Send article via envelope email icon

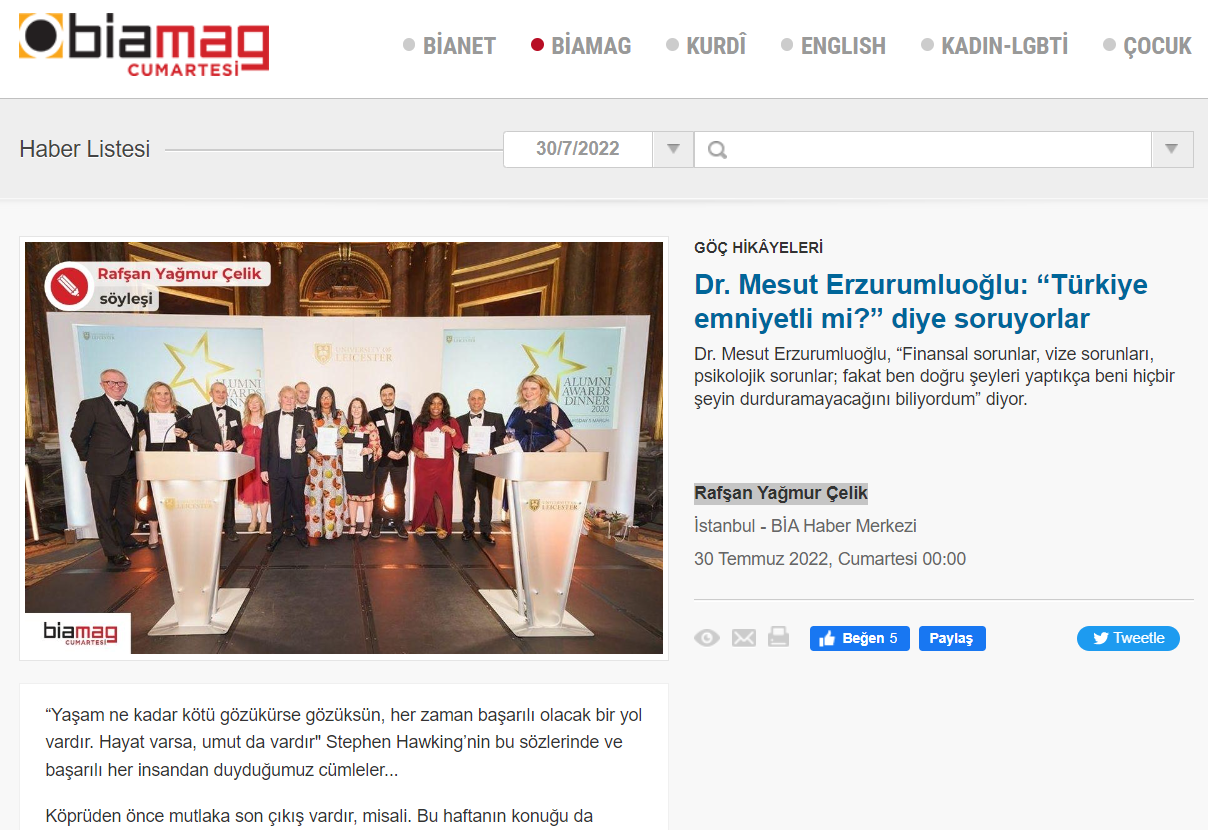tap(744, 638)
